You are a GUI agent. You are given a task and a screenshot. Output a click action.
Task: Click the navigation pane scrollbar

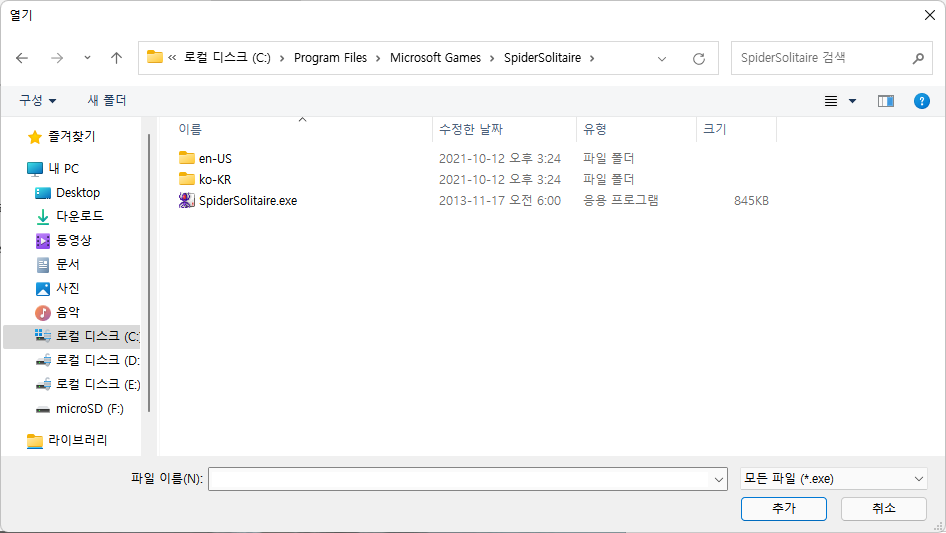(x=149, y=273)
